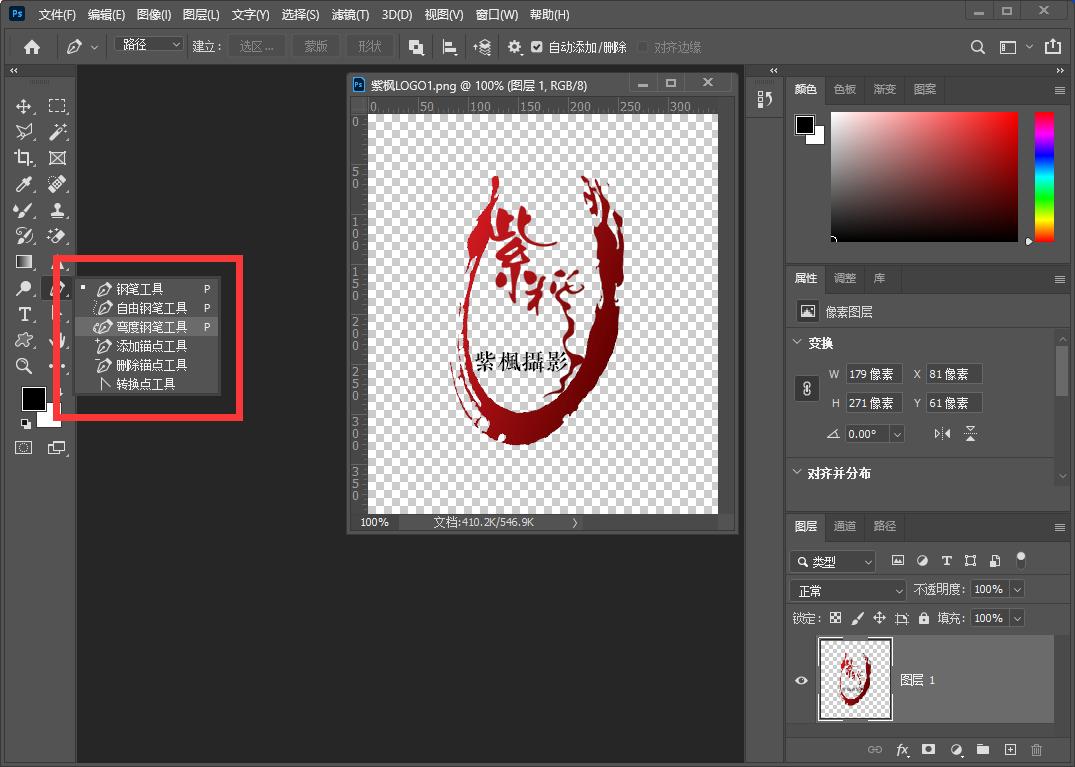
Task: Open the 类型 layer filter dropdown
Action: (x=832, y=561)
